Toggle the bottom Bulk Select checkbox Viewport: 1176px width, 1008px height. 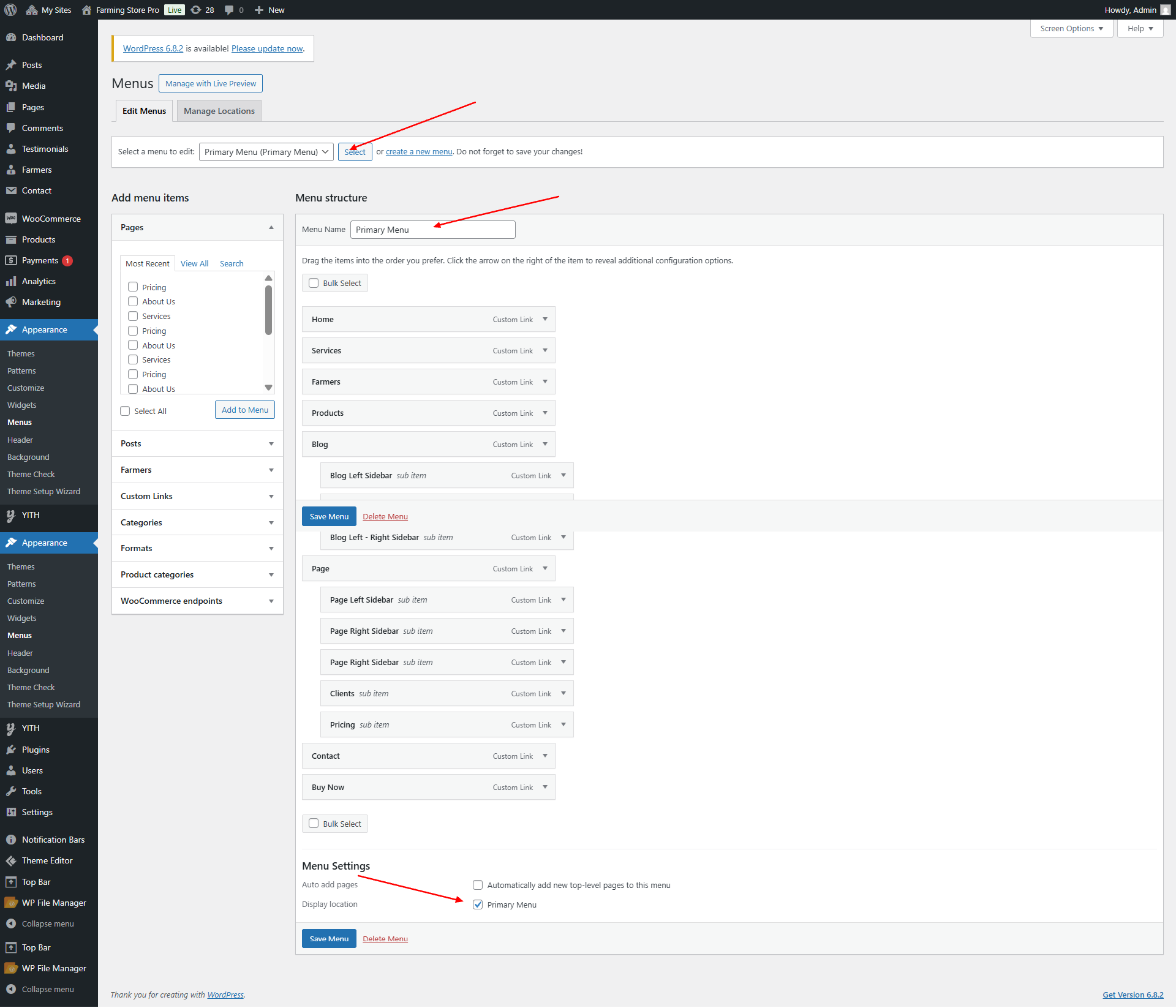[314, 824]
